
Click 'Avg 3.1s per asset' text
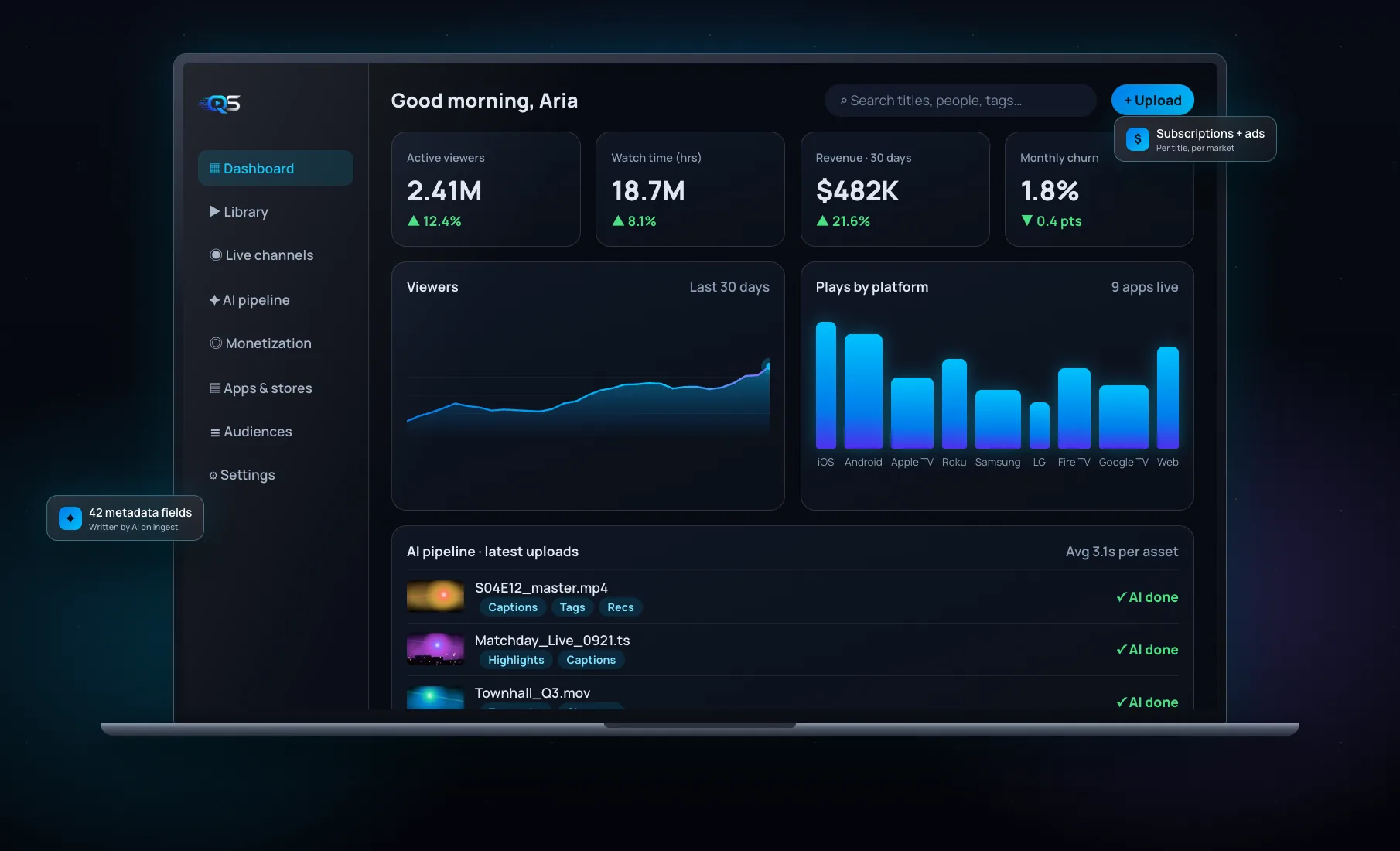1122,552
